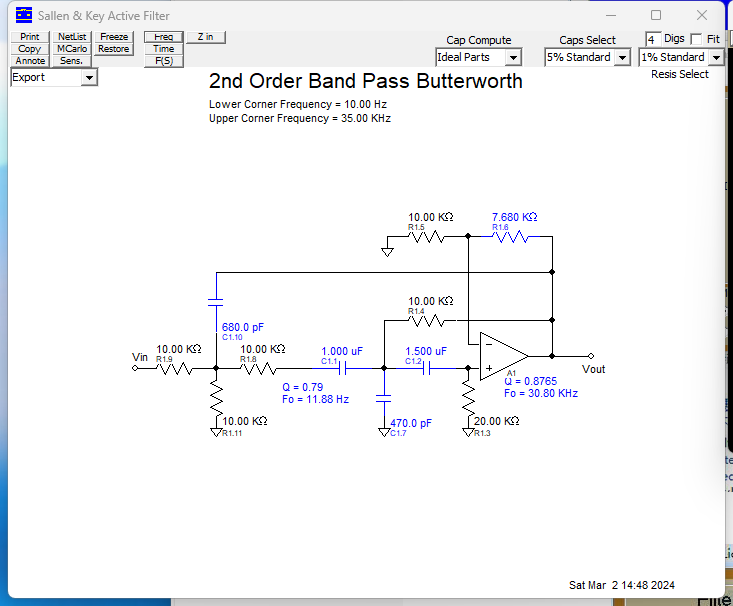Screen dimensions: 733x606
Task: Click capacitor C1.1 value 1.000 uF
Action: 342,352
